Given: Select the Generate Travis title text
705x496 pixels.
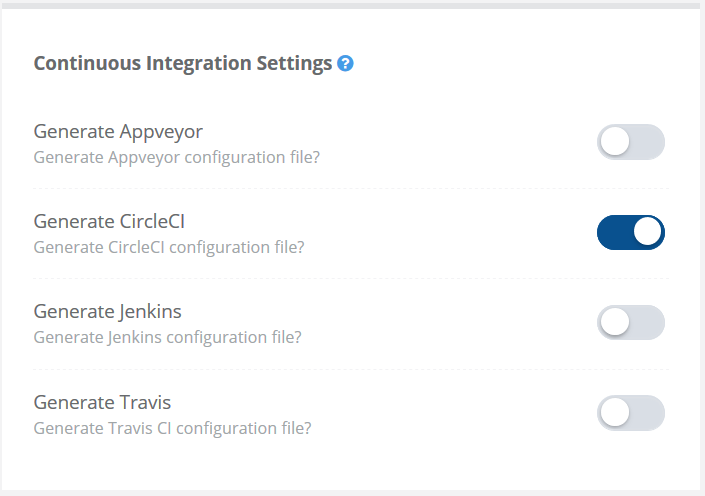Looking at the screenshot, I should coord(103,402).
